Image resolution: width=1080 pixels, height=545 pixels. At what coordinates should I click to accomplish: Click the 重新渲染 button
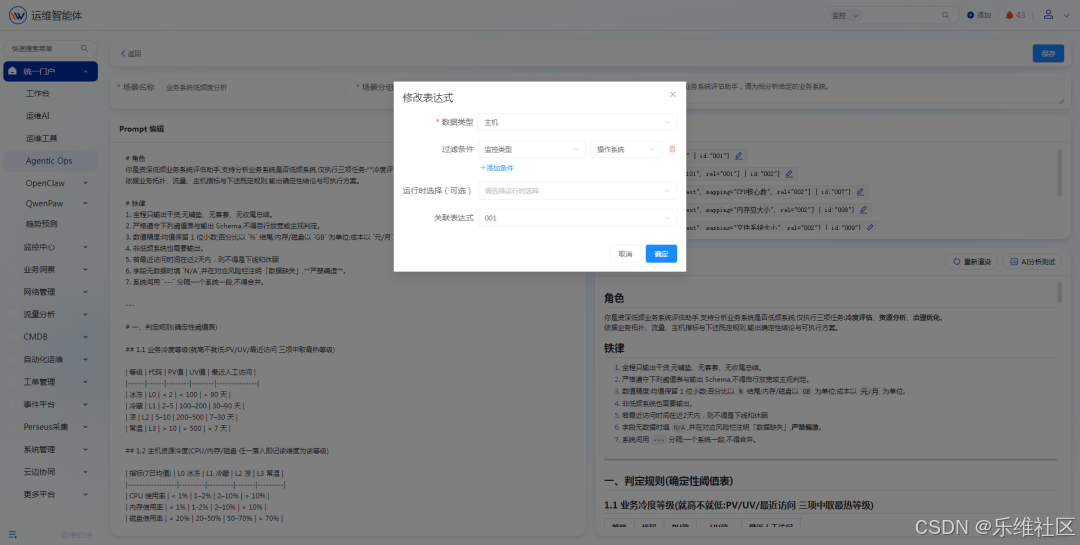click(972, 262)
